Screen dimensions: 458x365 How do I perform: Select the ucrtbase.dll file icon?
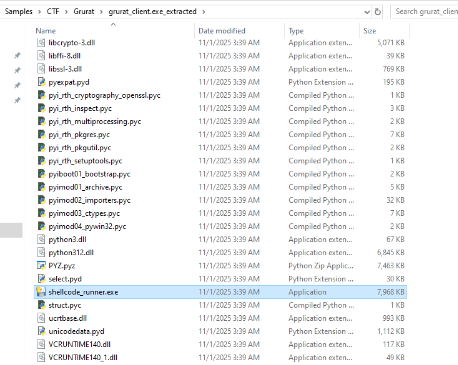point(41,318)
